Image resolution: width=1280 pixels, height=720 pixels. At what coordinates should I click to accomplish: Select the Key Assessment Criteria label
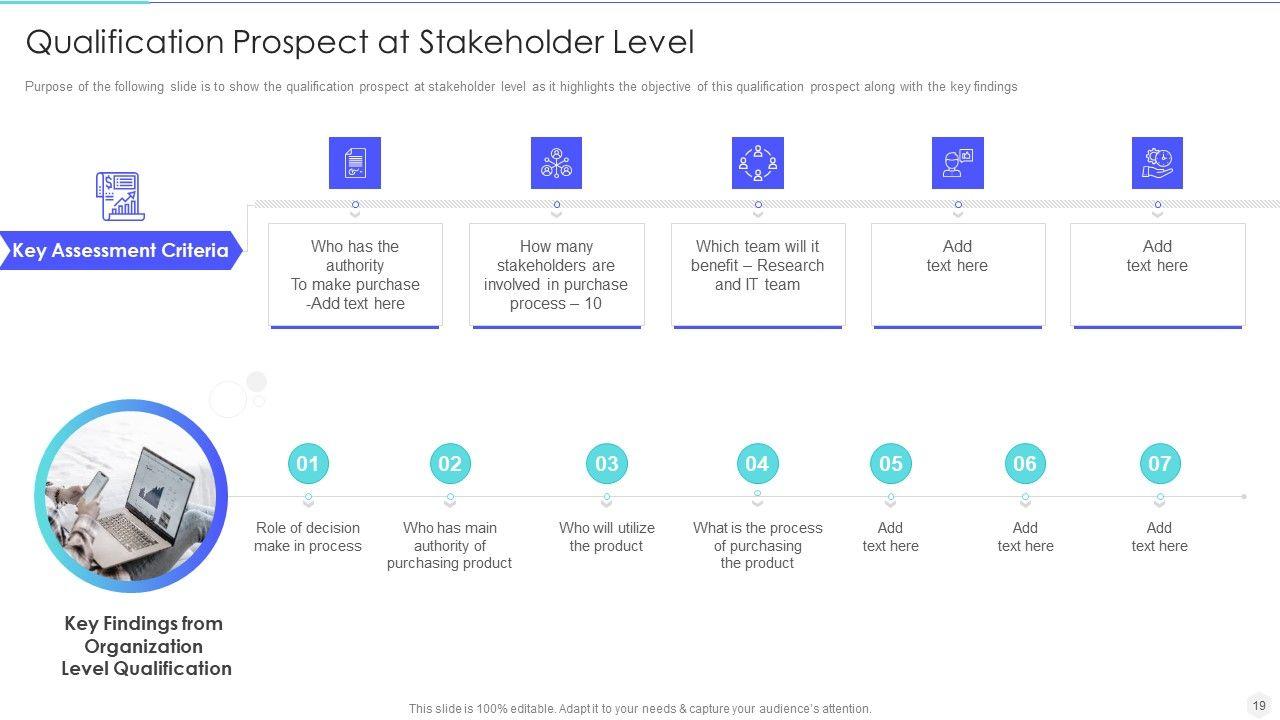point(120,251)
